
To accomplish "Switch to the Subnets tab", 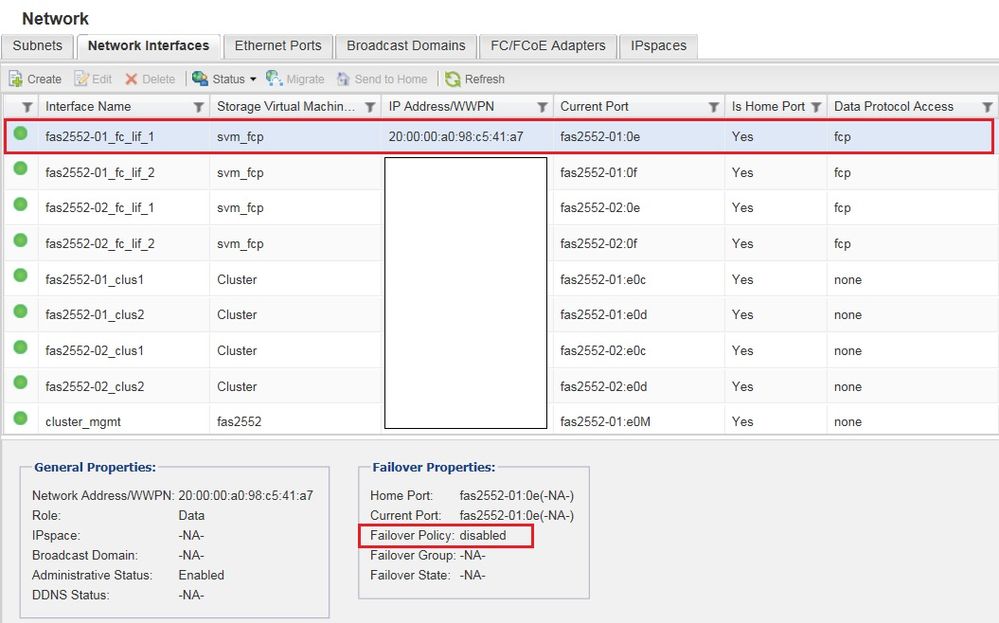I will tap(38, 46).
